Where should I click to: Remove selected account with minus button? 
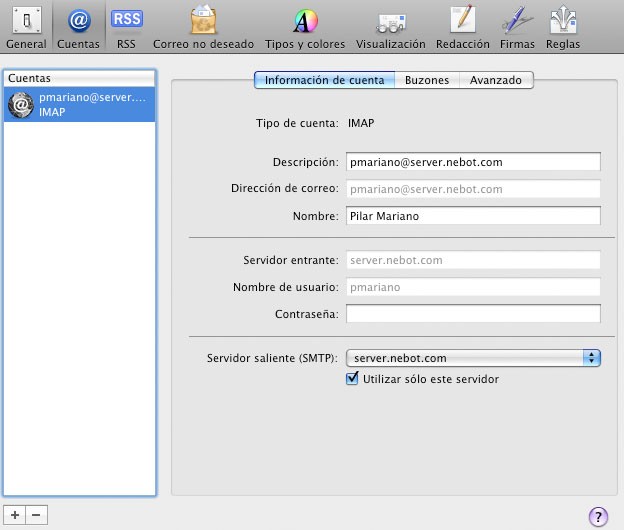[x=36, y=515]
